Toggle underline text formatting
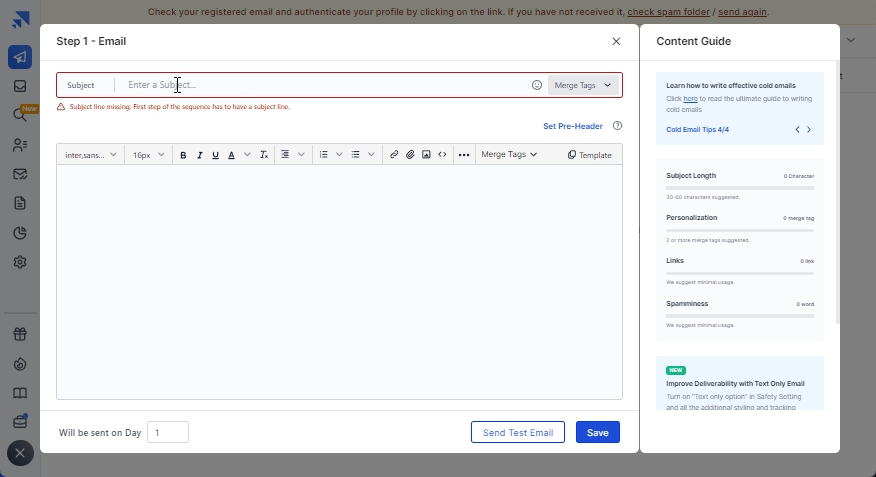This screenshot has height=477, width=876. [215, 155]
